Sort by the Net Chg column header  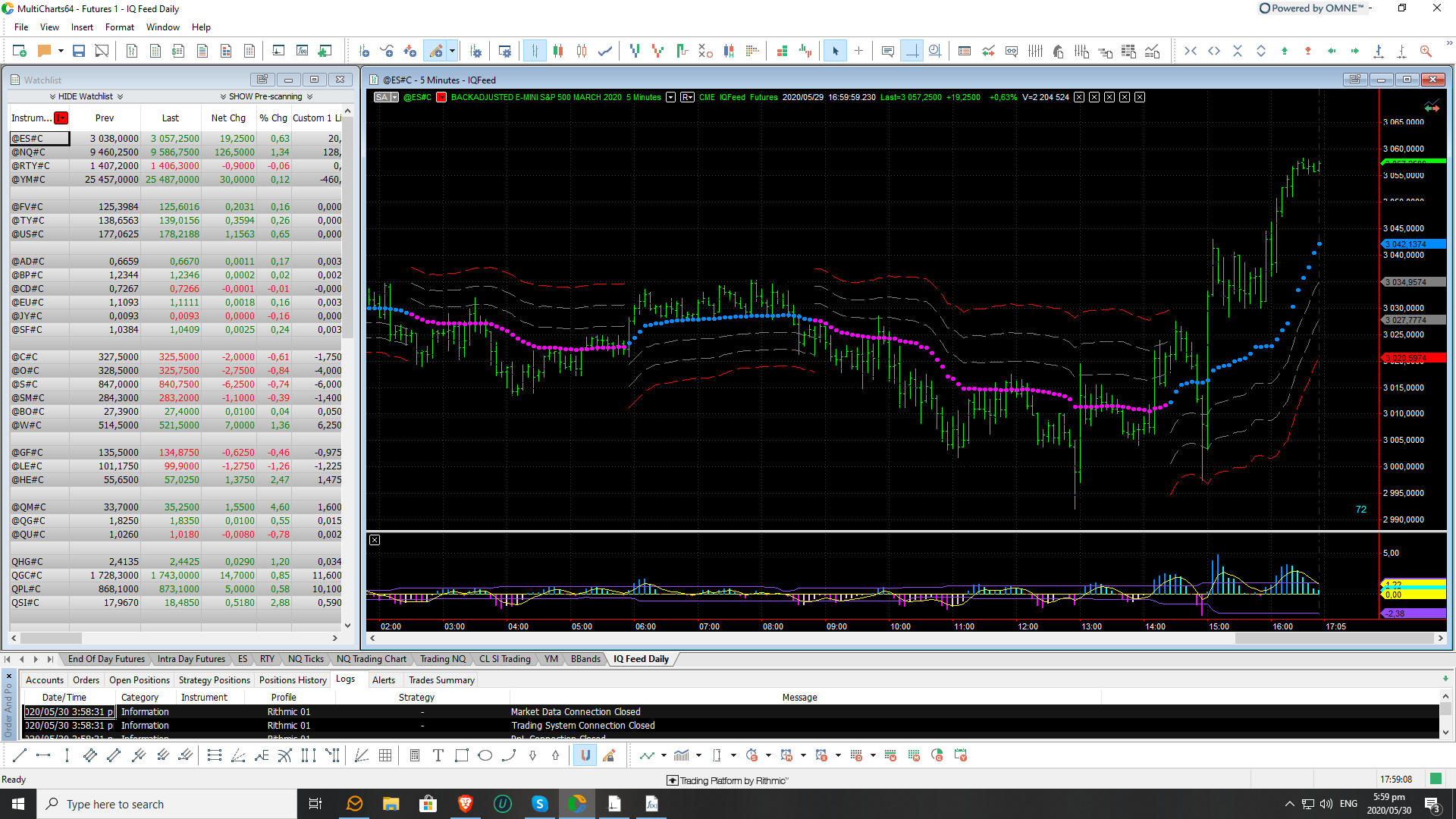click(228, 118)
